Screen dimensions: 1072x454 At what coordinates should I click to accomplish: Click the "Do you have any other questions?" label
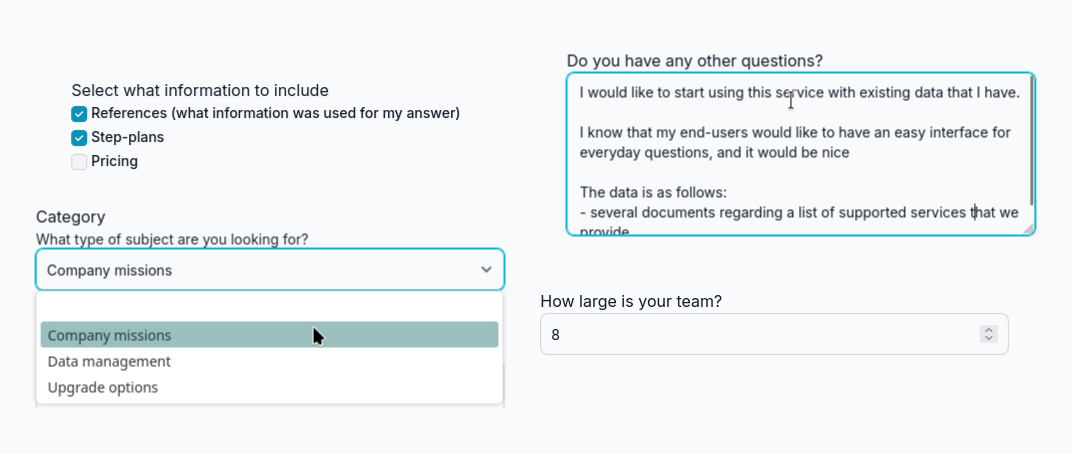tap(694, 60)
